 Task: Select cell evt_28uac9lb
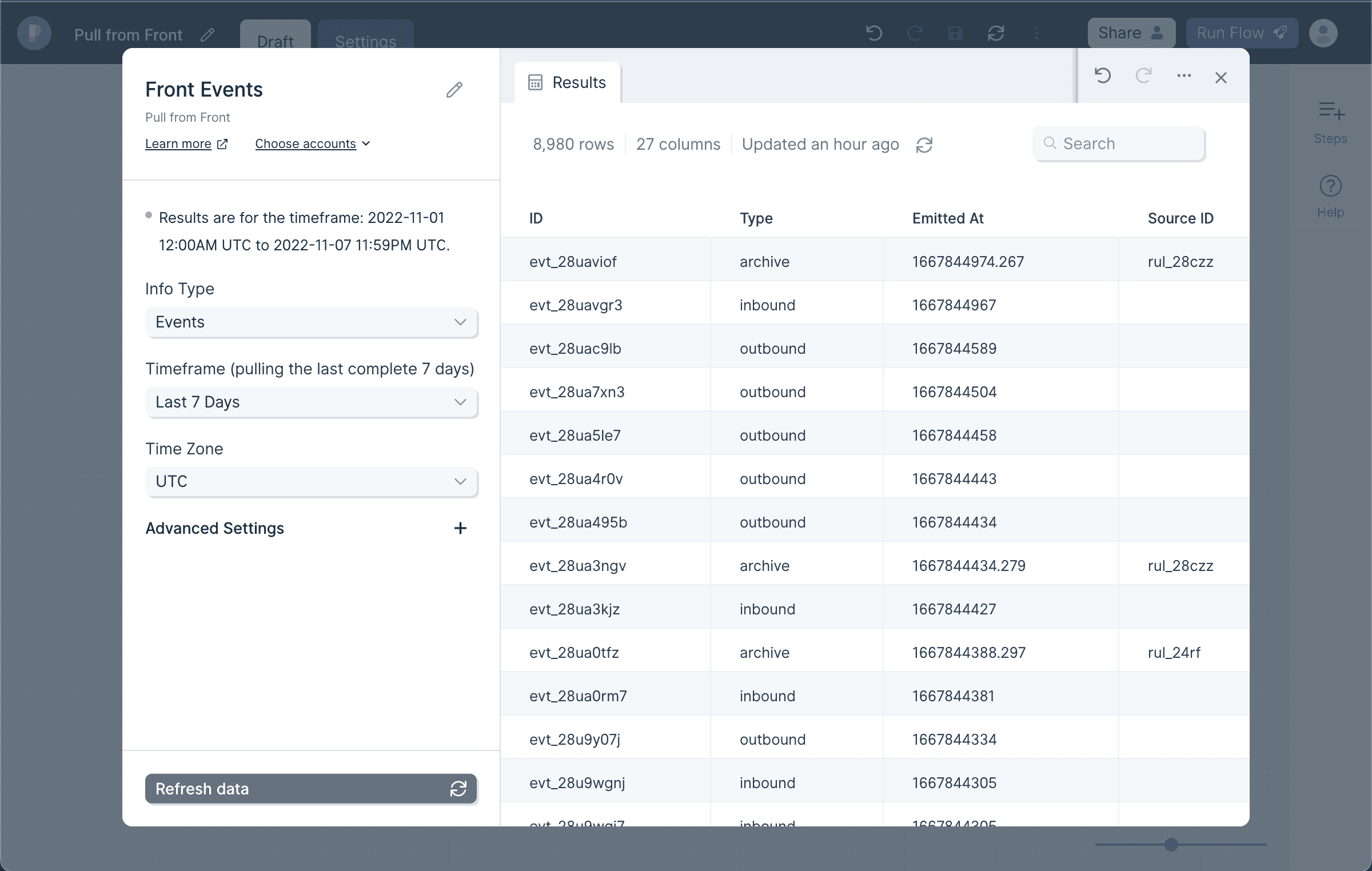pos(605,349)
